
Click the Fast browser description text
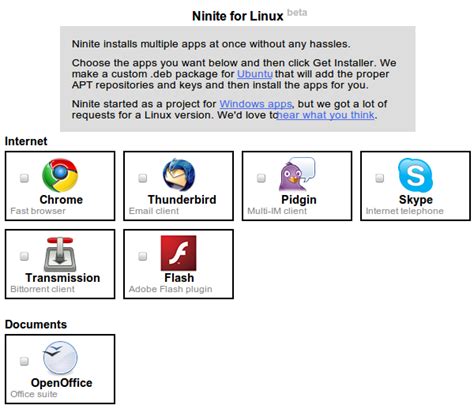pyautogui.click(x=38, y=211)
